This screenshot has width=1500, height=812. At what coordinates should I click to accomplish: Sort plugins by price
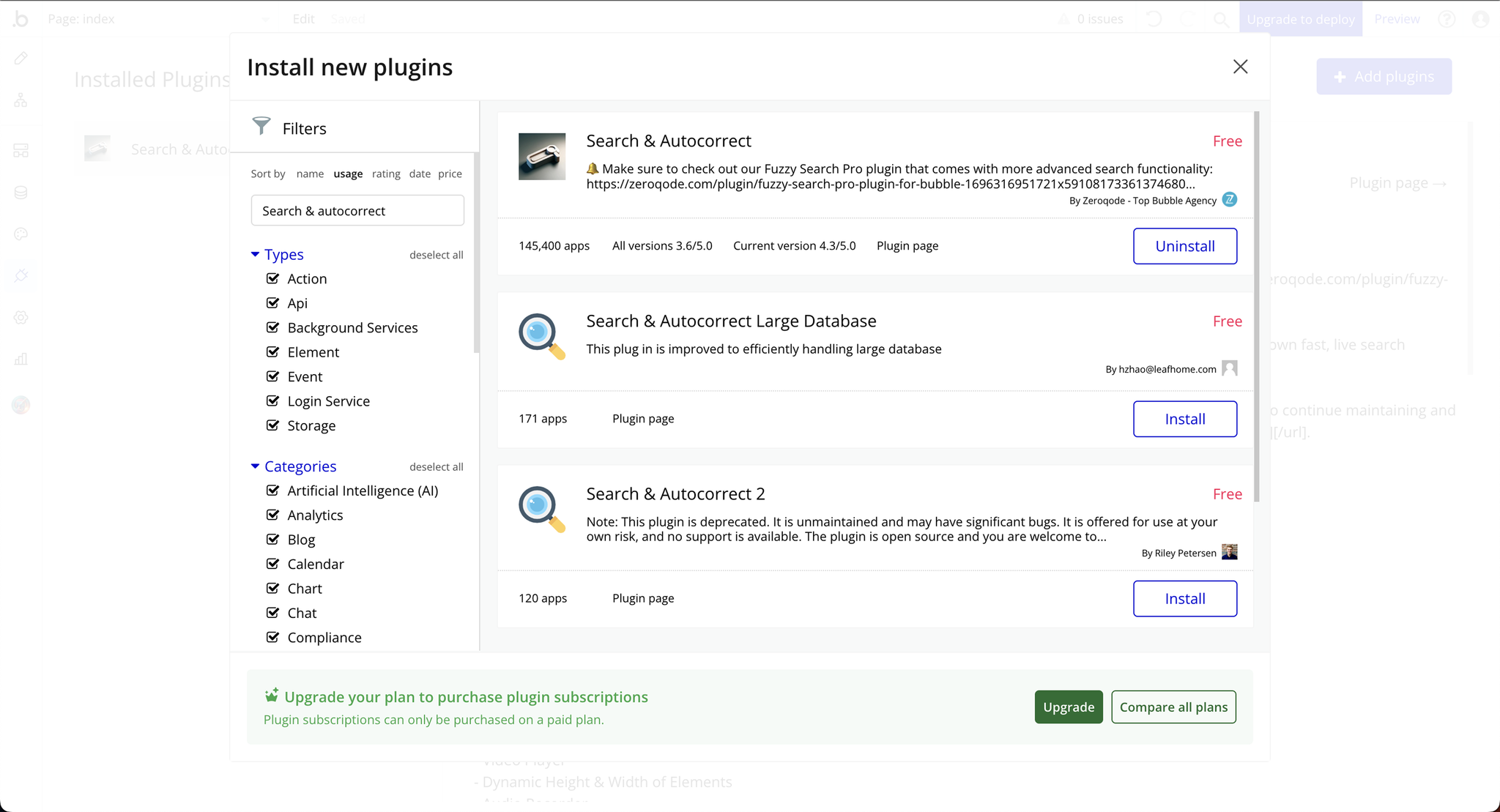pyautogui.click(x=450, y=174)
